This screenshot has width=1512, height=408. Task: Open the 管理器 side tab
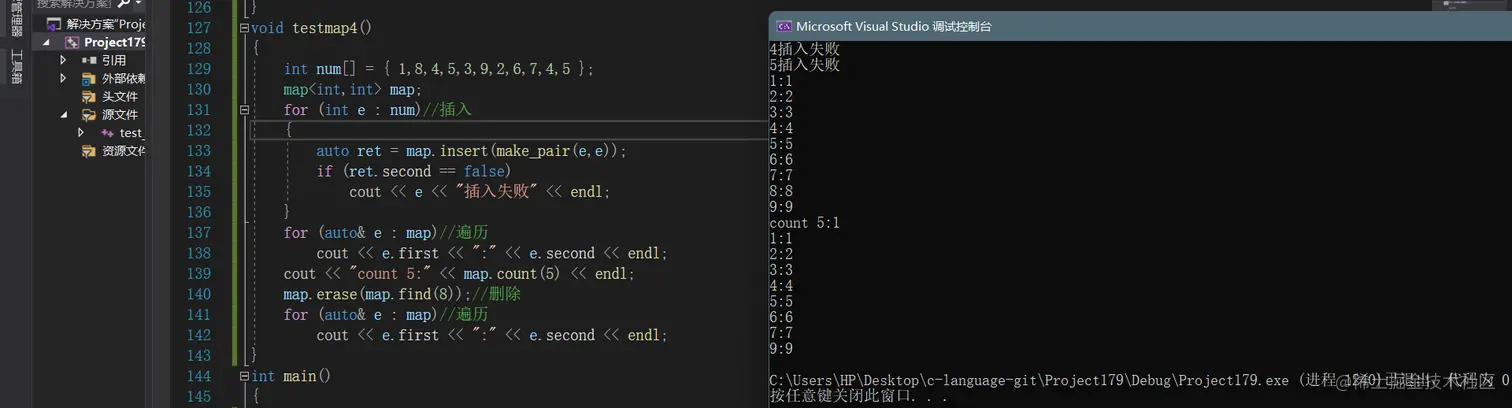(x=16, y=20)
